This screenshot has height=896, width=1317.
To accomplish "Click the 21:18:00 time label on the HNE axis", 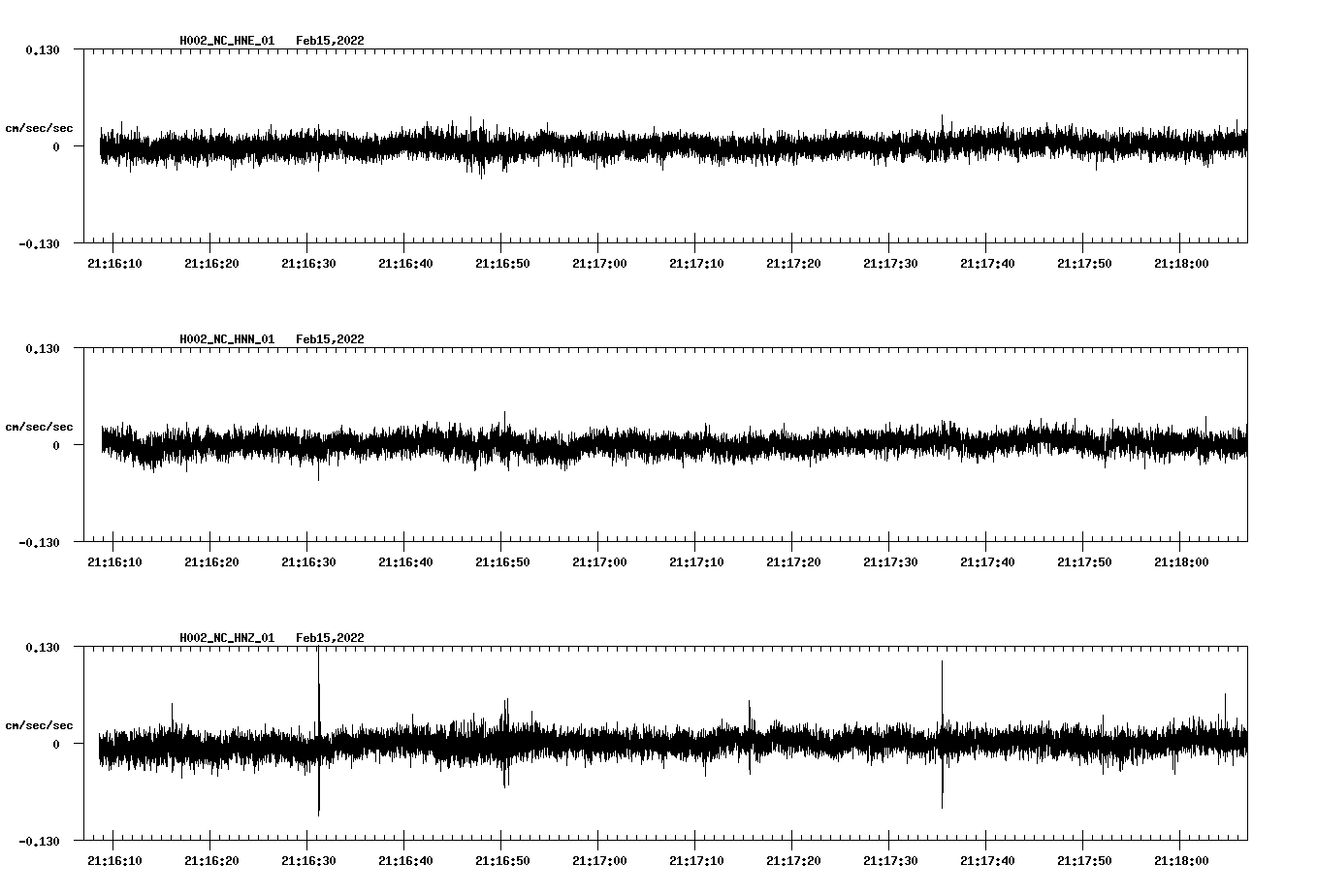I will (1181, 263).
